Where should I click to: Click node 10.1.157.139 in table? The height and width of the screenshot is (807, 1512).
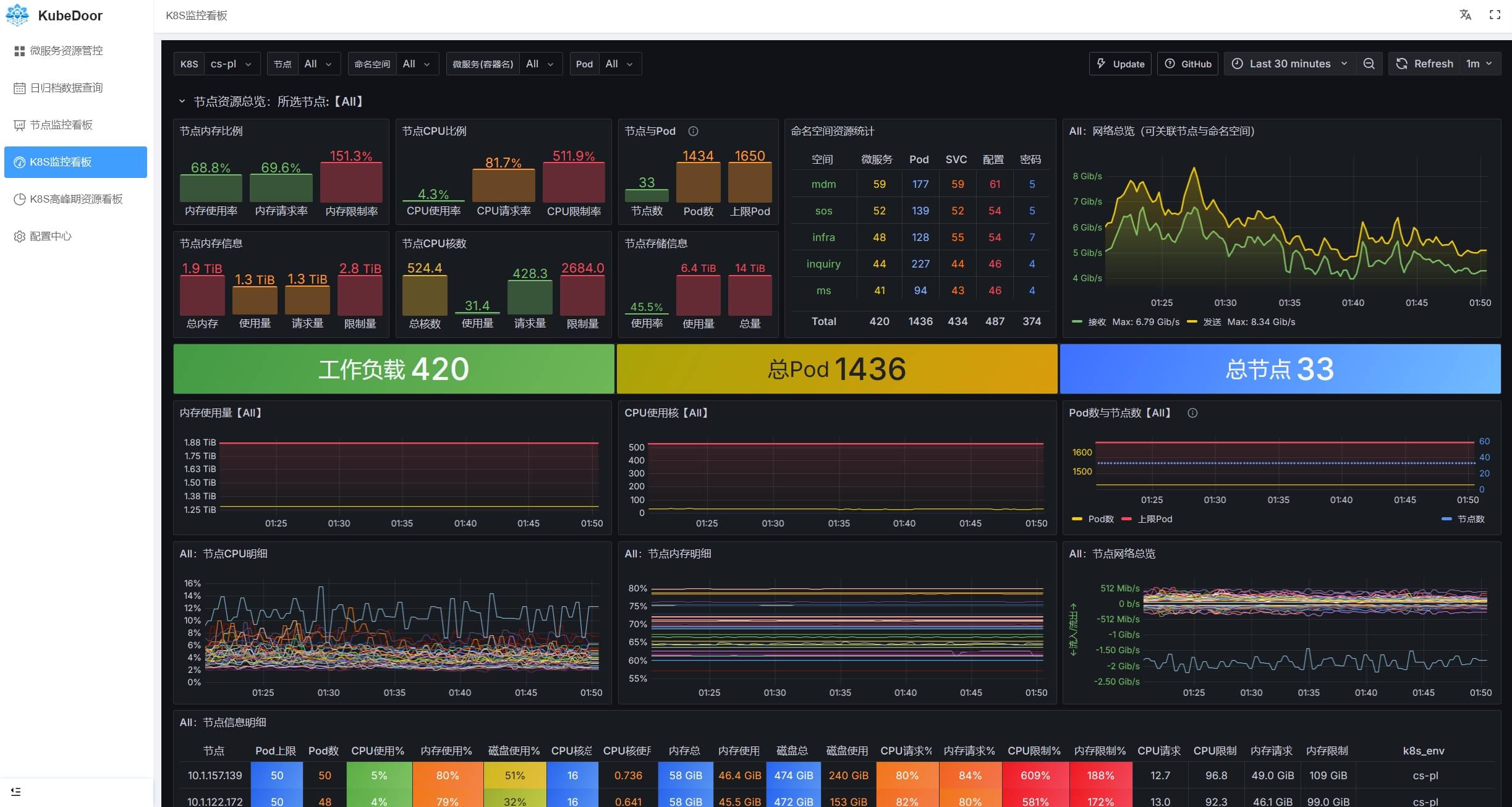coord(214,775)
